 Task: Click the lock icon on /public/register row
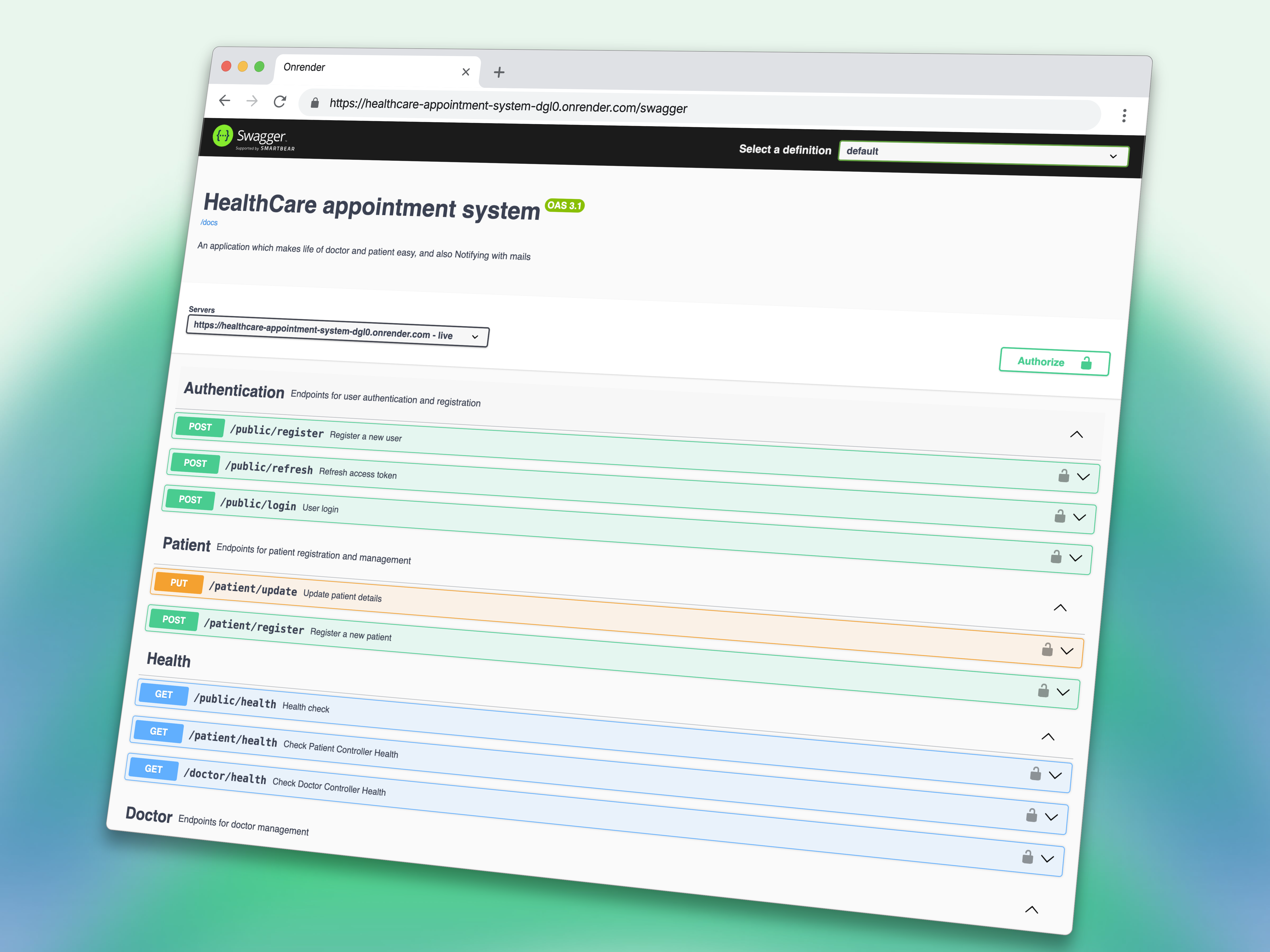(x=1064, y=476)
